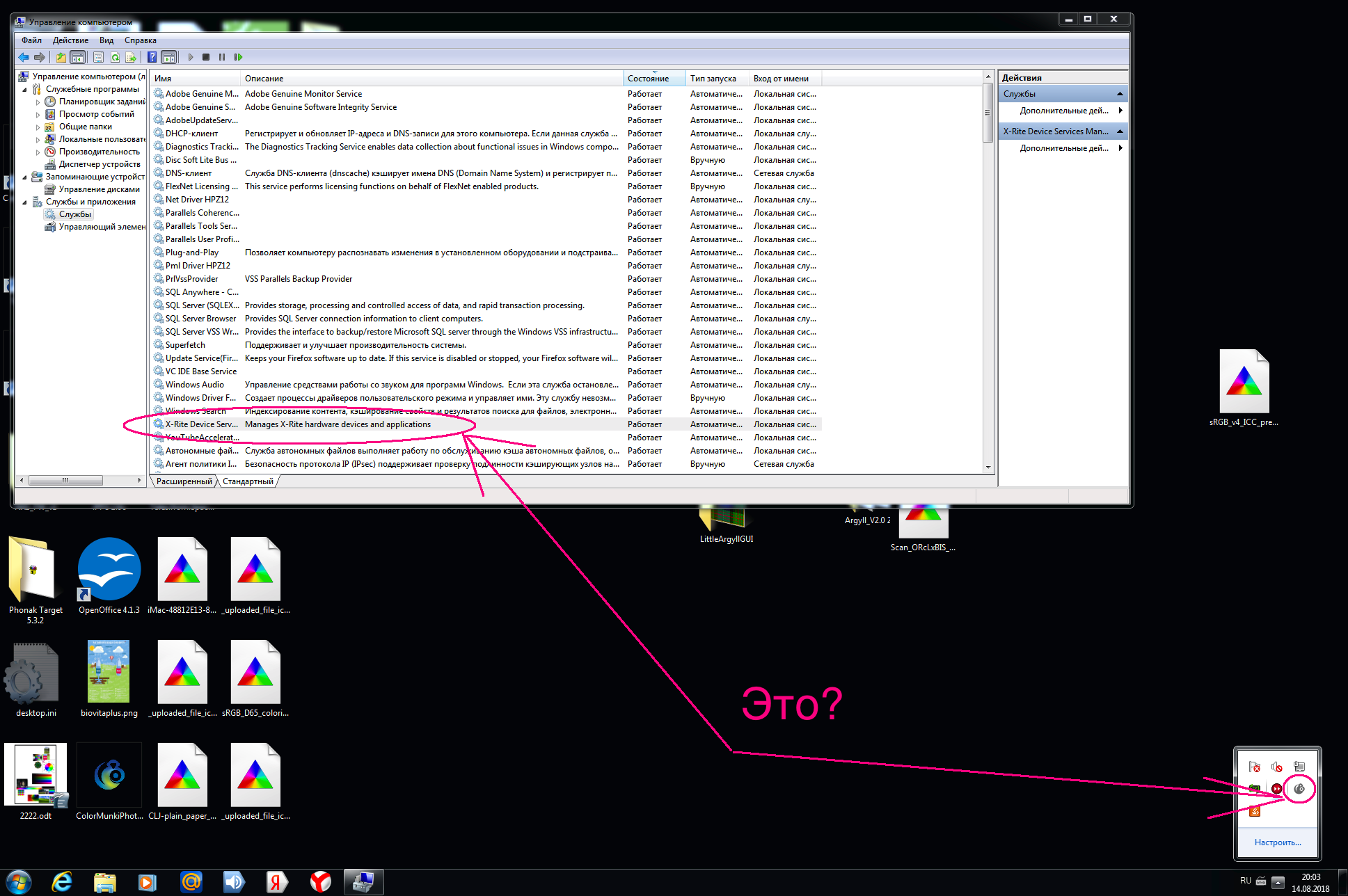Sort by the Состояние column header

click(x=655, y=79)
